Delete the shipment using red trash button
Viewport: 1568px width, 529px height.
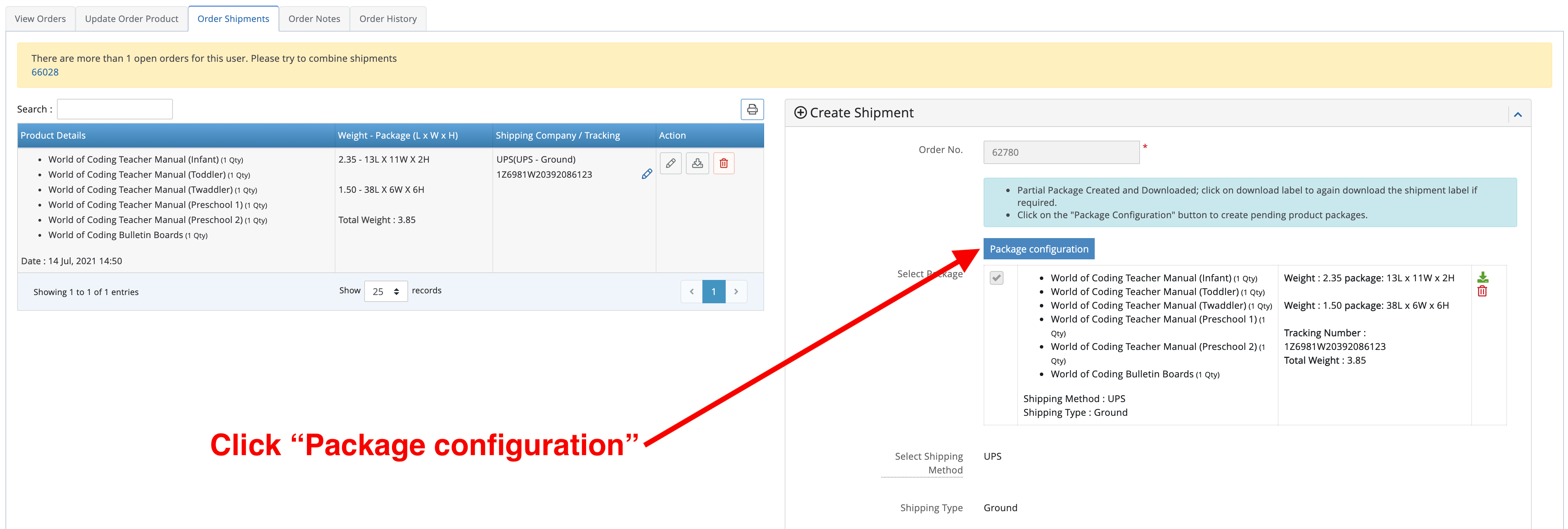724,163
